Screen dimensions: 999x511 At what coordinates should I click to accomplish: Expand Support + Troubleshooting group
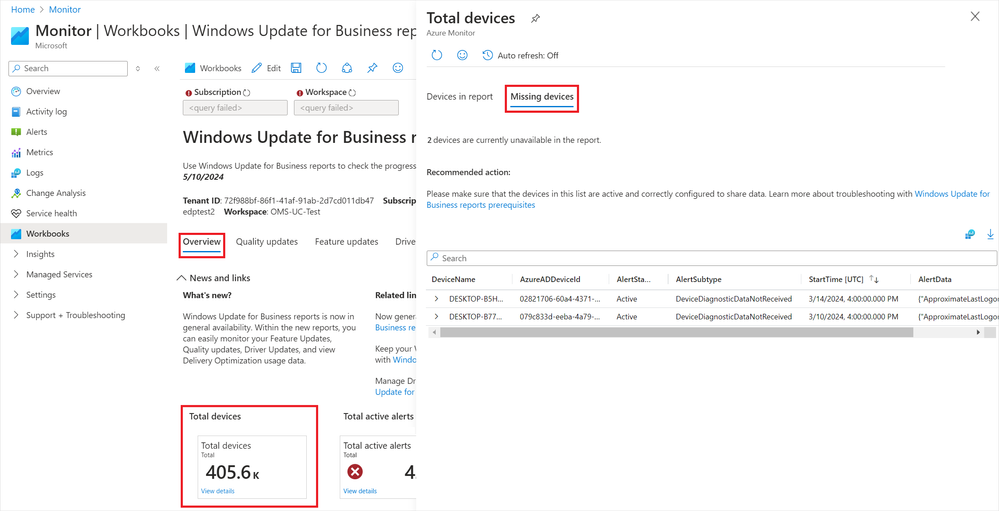click(16, 315)
